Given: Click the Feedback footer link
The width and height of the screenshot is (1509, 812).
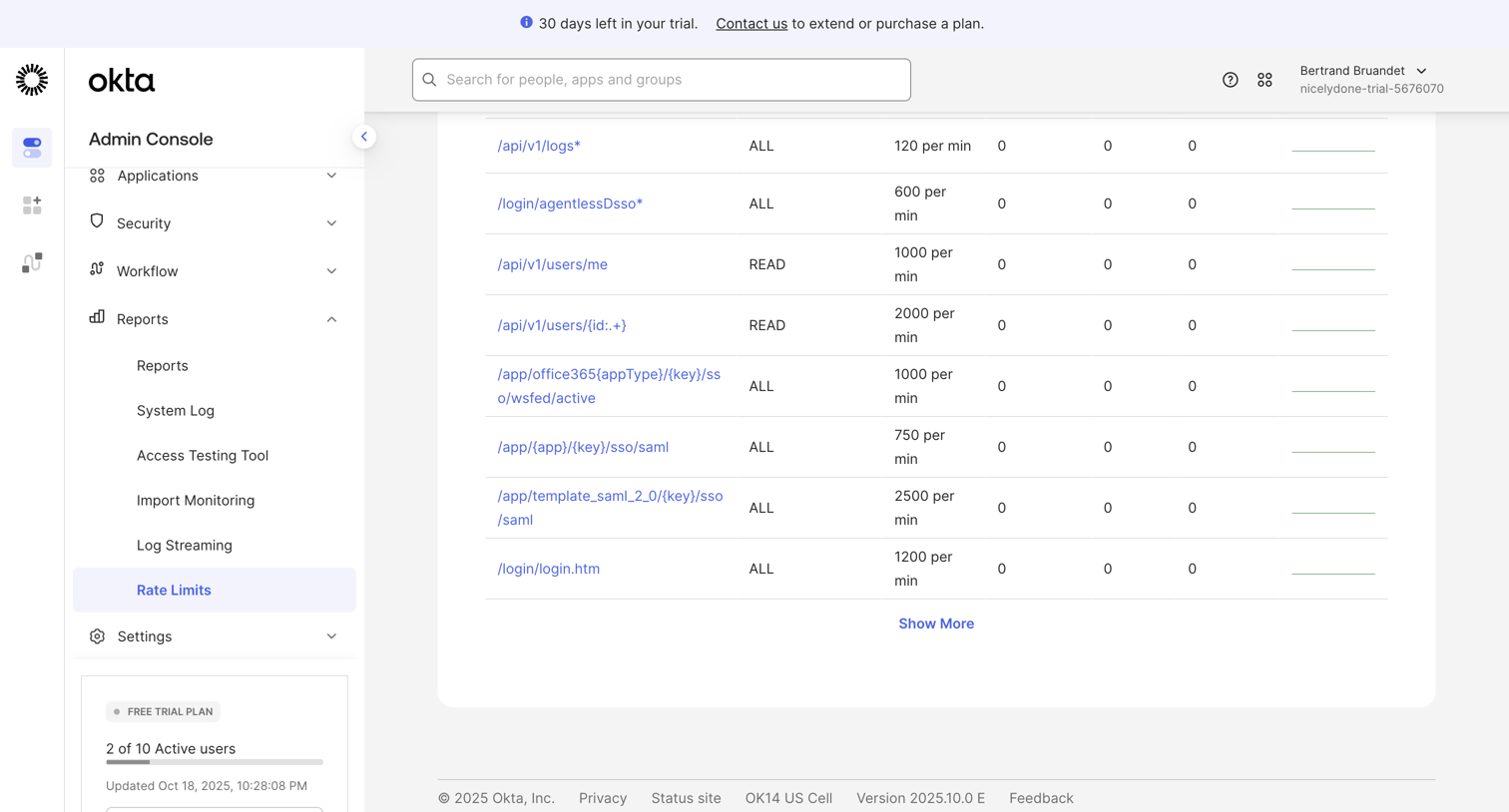Looking at the screenshot, I should pos(1041,798).
